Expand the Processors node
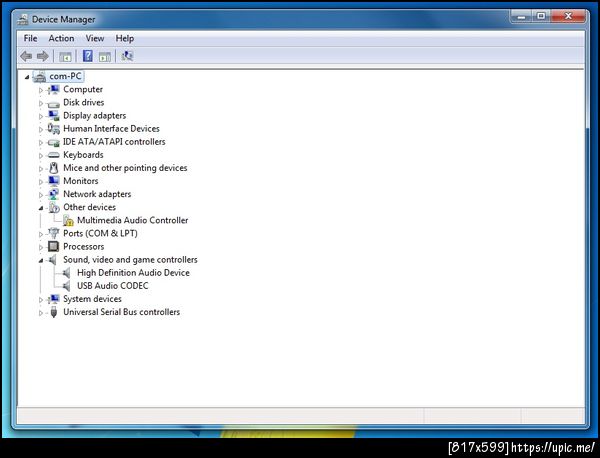This screenshot has height=458, width=600. [41, 247]
